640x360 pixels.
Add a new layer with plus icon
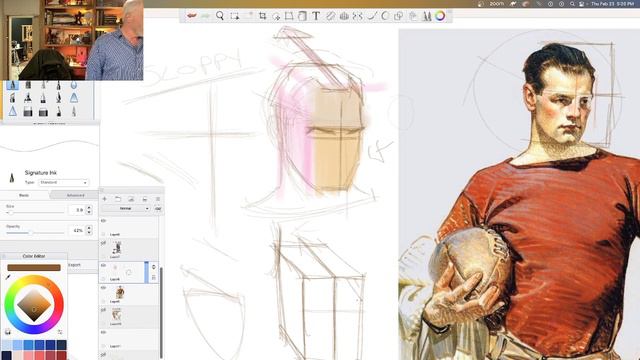point(104,199)
